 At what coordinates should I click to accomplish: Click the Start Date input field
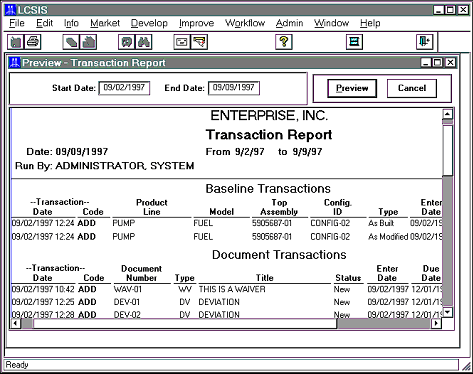[x=124, y=88]
